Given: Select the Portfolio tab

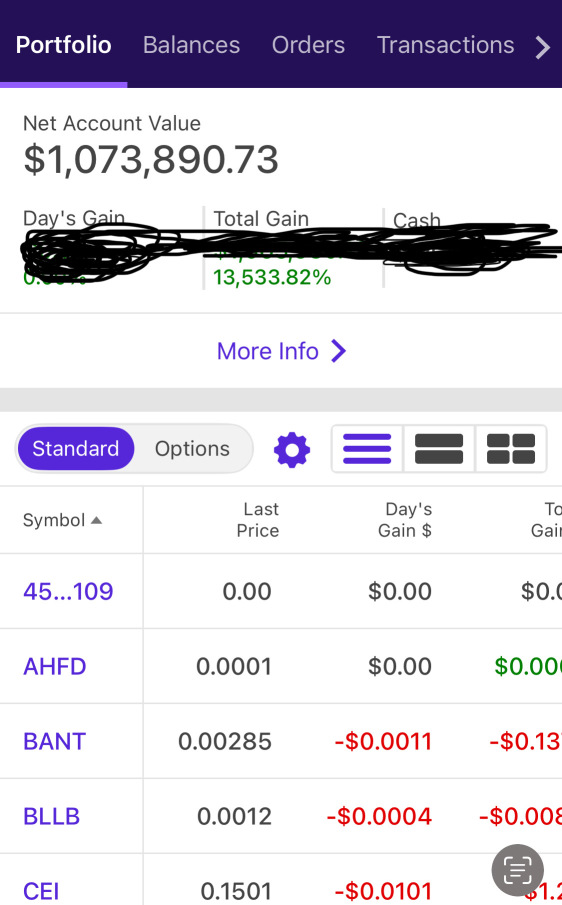Looking at the screenshot, I should [63, 45].
